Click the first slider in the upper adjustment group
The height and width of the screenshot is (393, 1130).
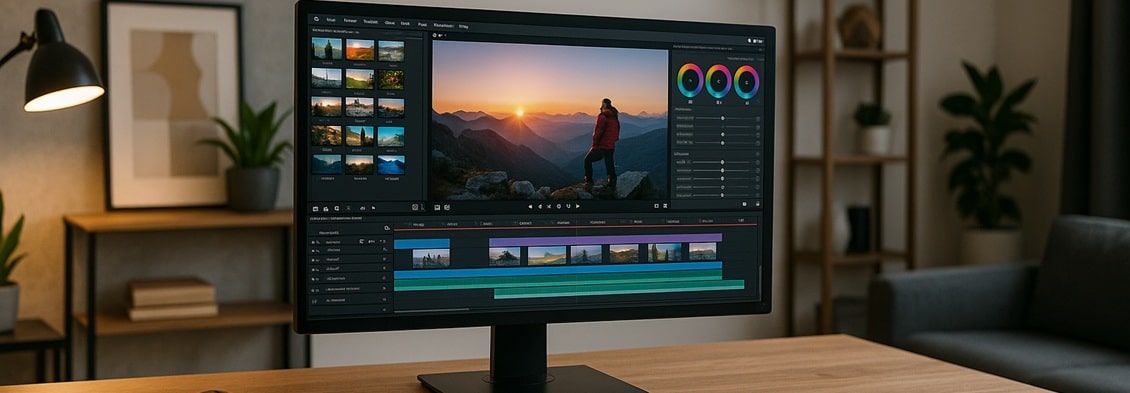[x=723, y=118]
